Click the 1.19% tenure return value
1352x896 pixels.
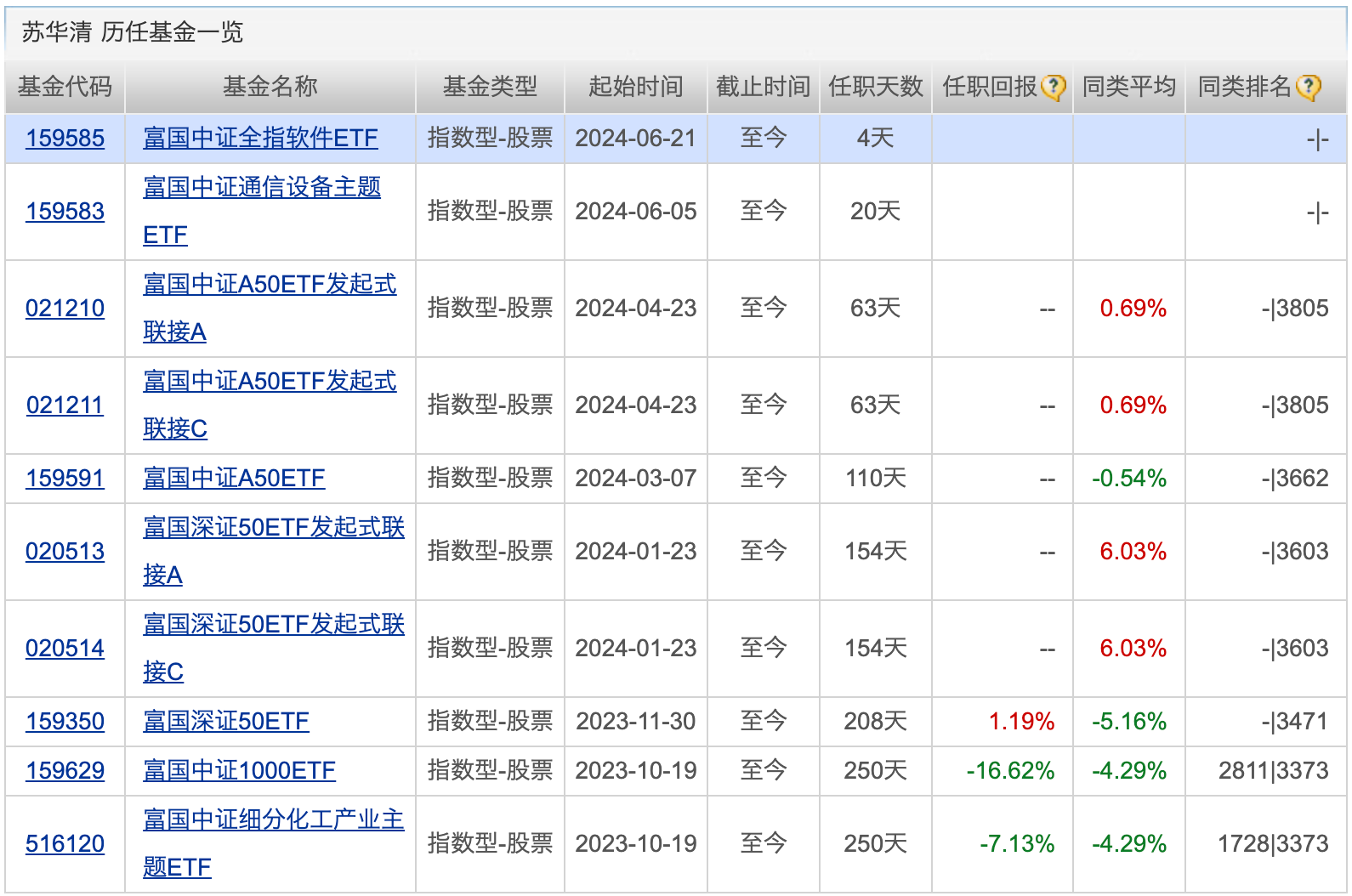[1021, 722]
